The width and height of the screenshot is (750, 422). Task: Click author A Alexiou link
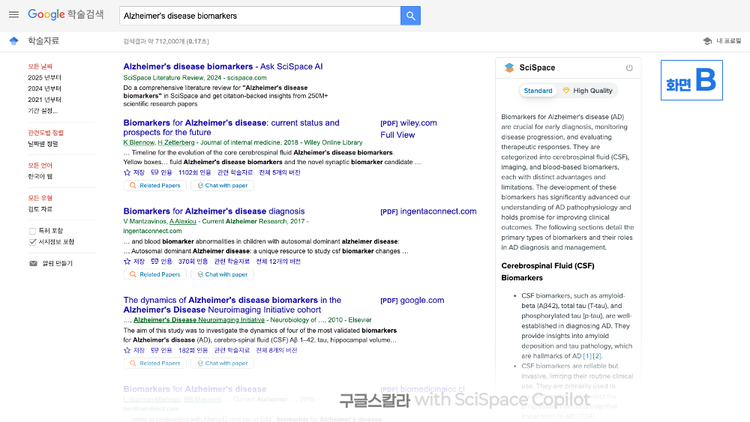[x=183, y=222]
